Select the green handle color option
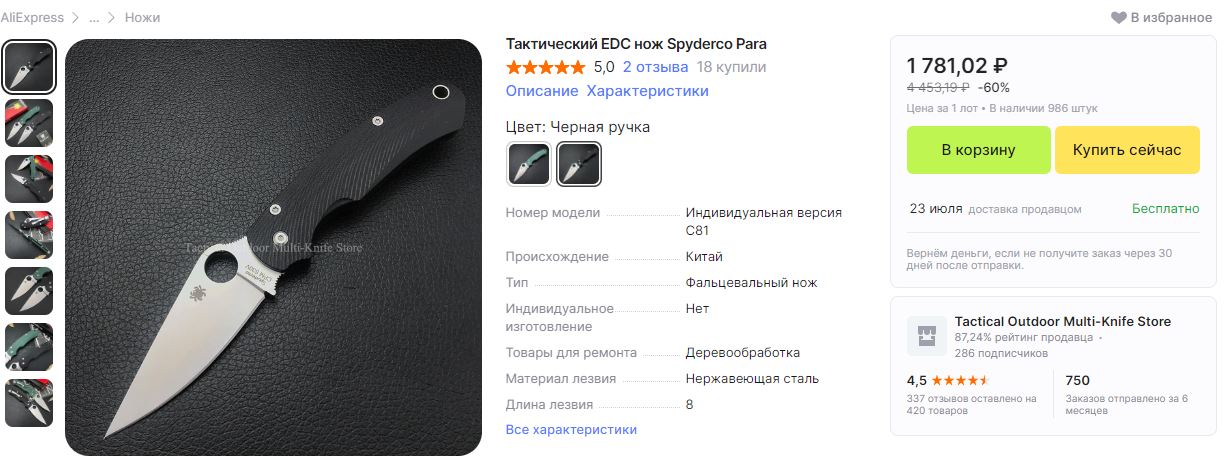Screen dimensions: 1224x460 point(528,164)
